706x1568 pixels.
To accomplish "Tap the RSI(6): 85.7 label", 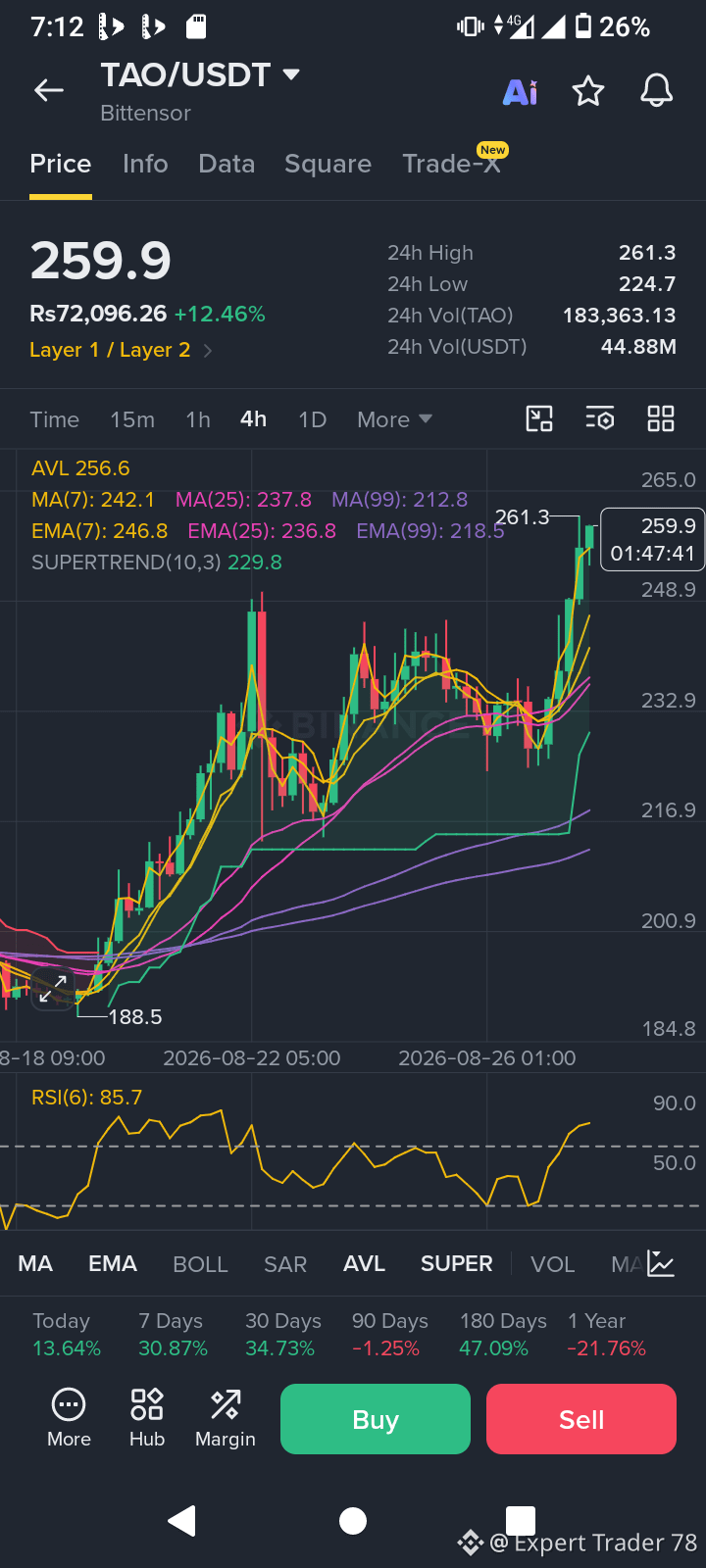I will [x=86, y=1098].
